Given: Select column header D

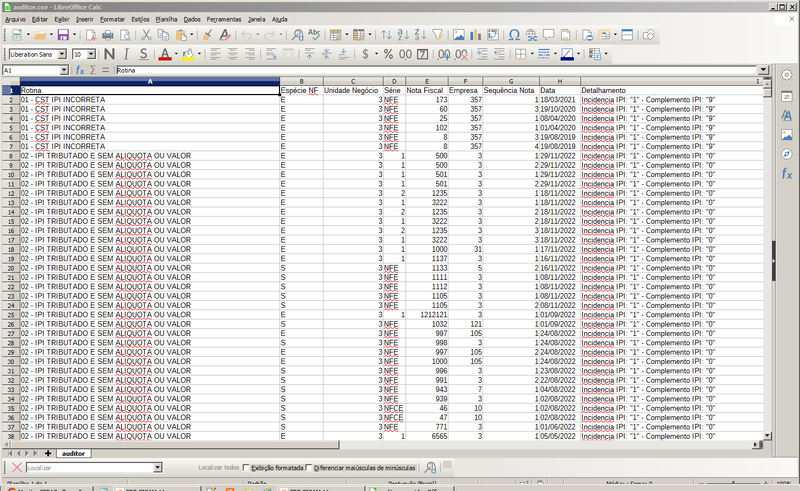Looking at the screenshot, I should pos(394,81).
